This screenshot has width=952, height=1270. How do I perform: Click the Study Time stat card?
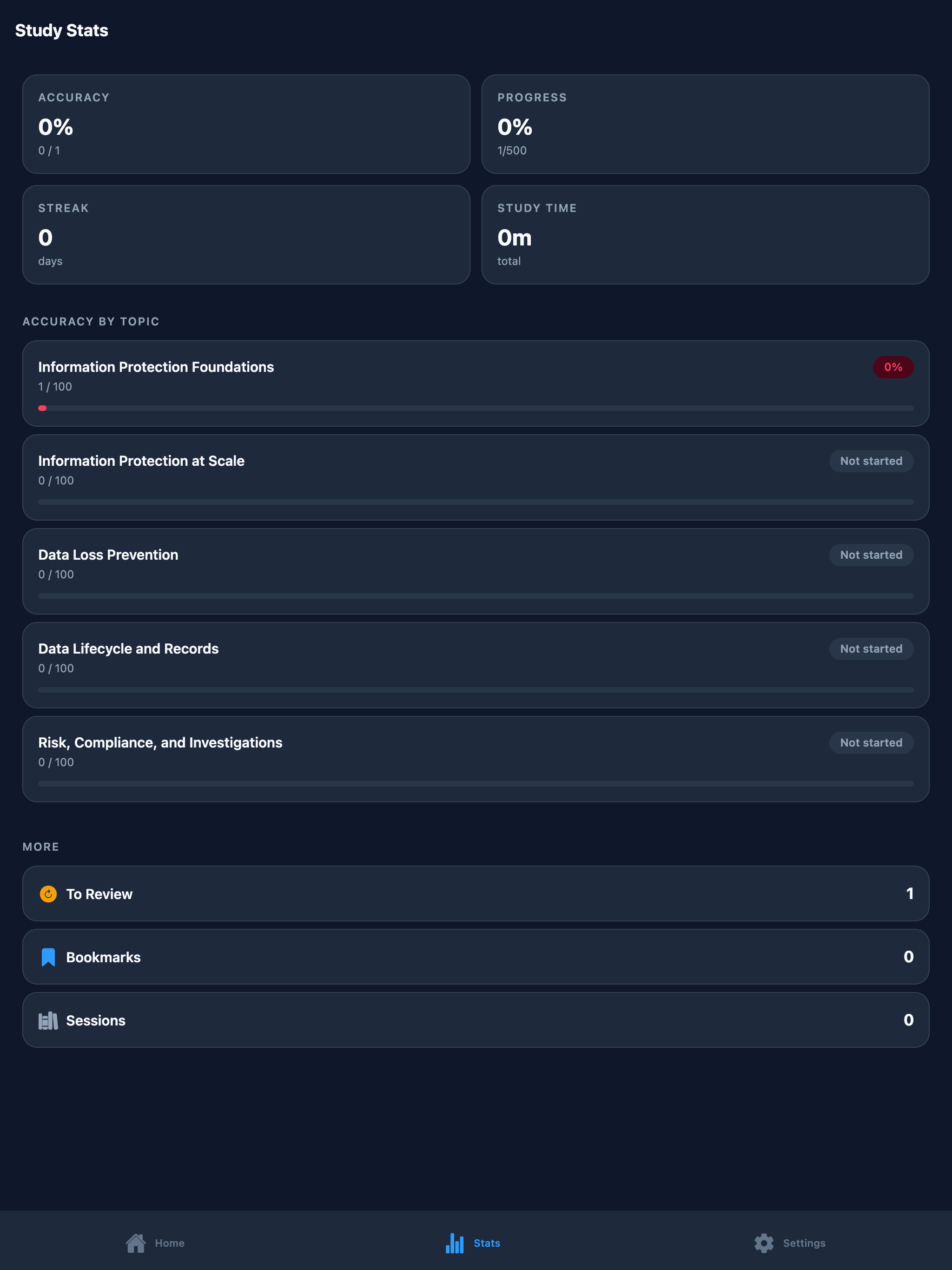tap(706, 234)
